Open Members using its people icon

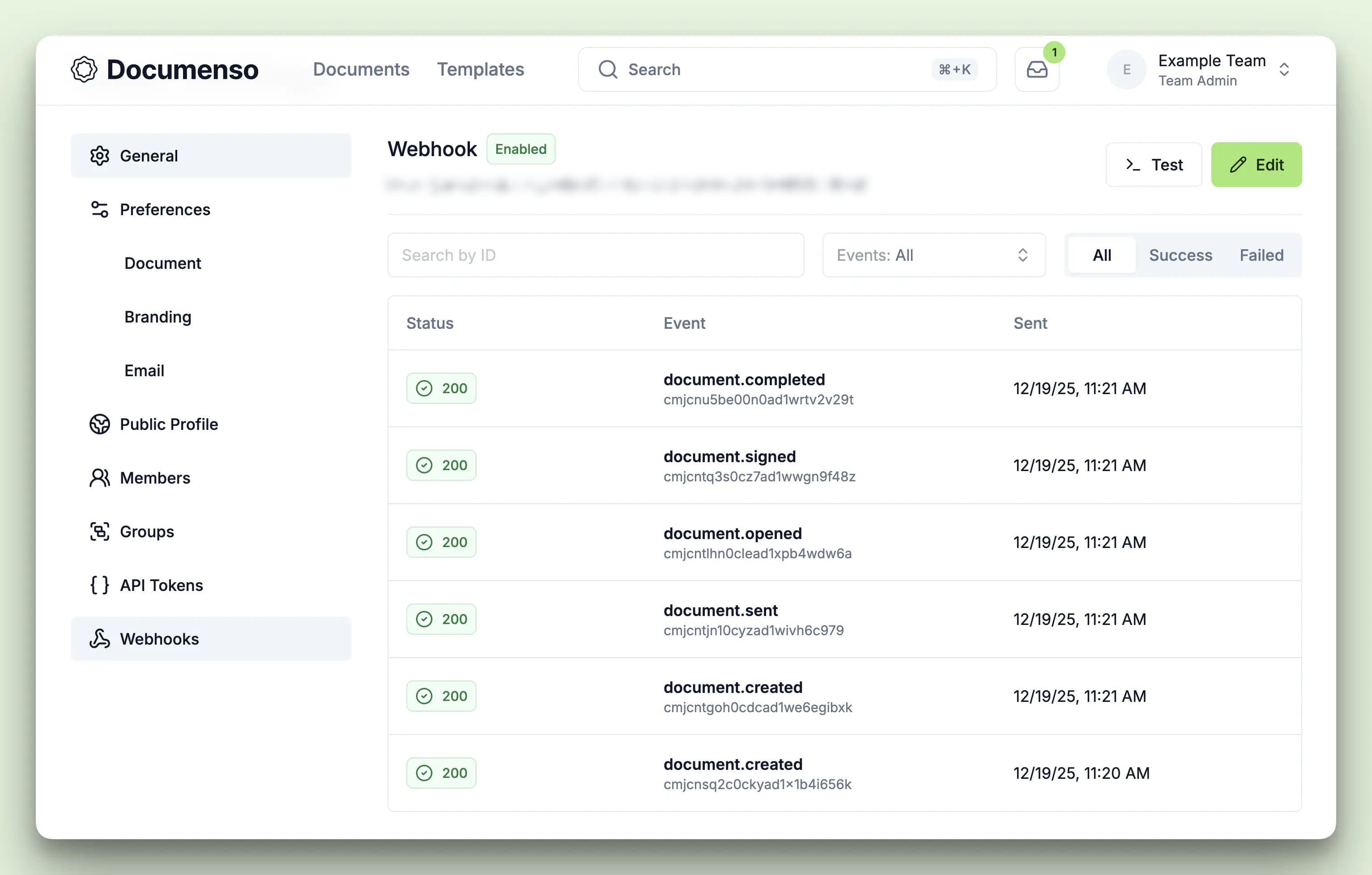click(x=100, y=477)
